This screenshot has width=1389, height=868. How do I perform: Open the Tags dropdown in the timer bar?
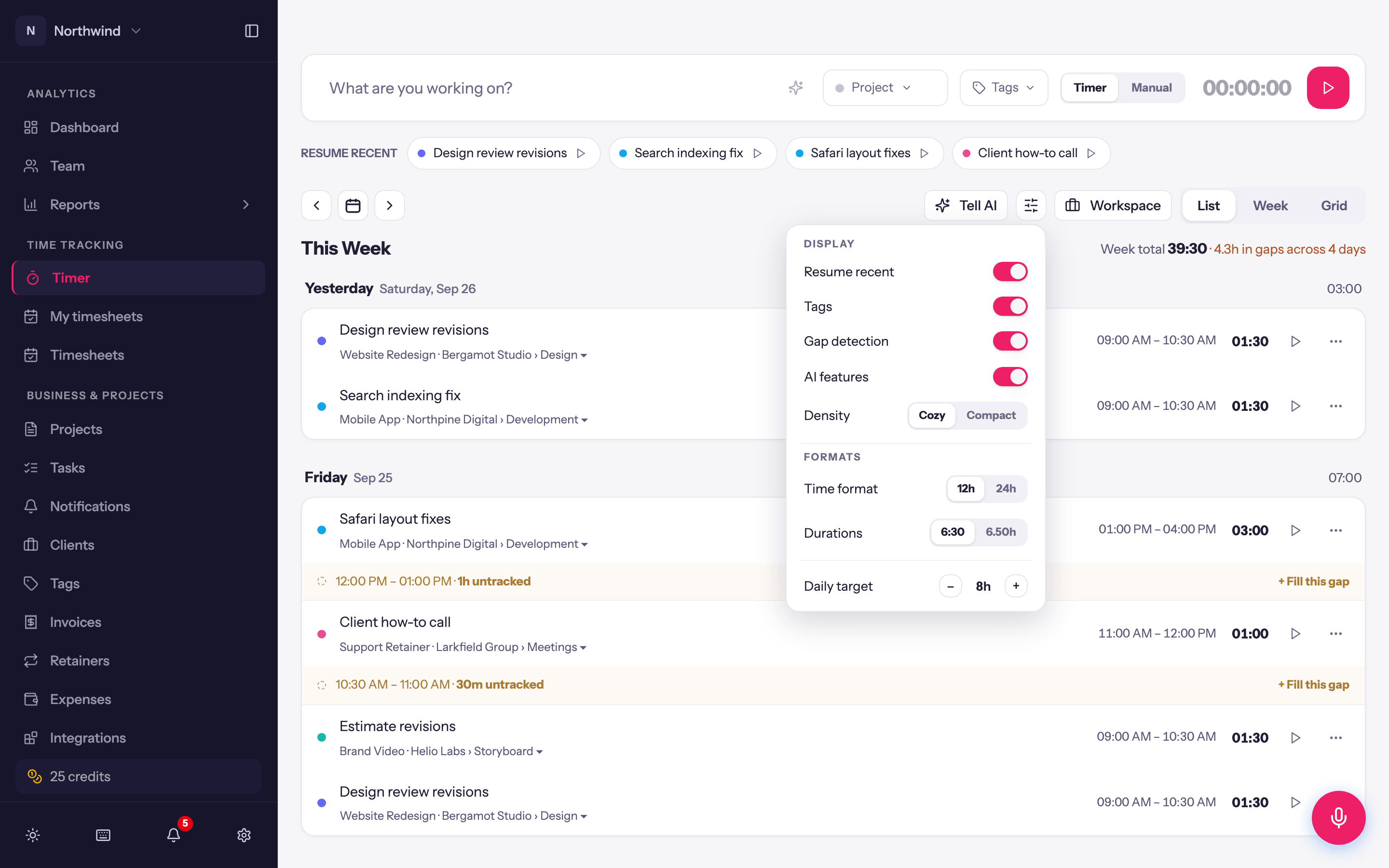(1004, 88)
